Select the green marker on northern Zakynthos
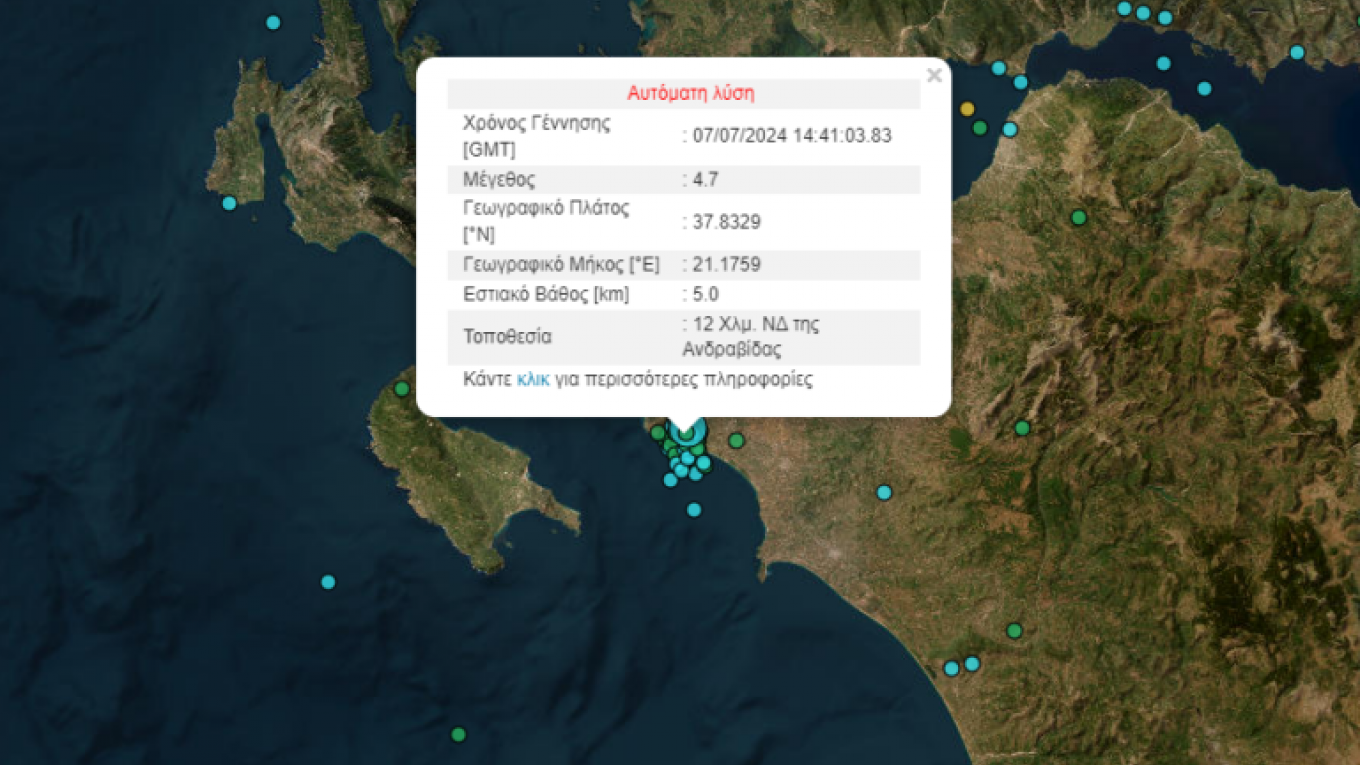Viewport: 1360px width, 765px height. (402, 388)
